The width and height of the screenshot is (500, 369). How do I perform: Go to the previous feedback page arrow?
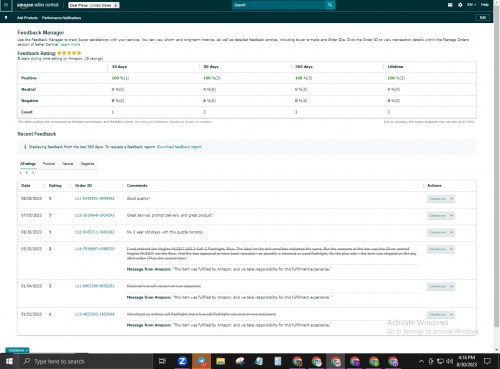21,173
